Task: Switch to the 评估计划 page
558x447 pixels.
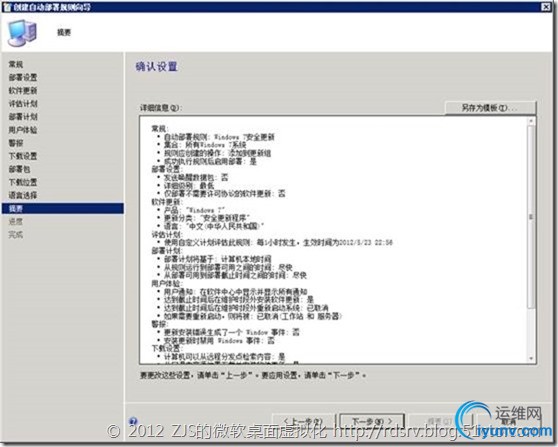Action: 23,104
